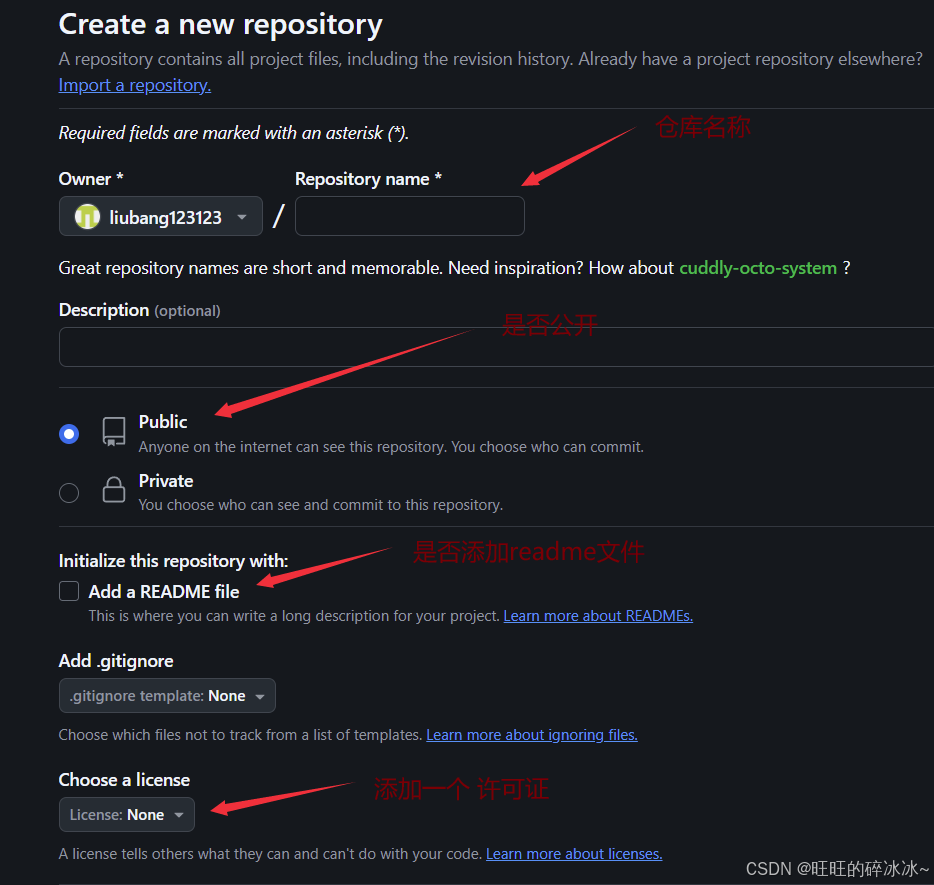Image resolution: width=934 pixels, height=885 pixels.
Task: Click the Public repository book icon
Action: (114, 431)
